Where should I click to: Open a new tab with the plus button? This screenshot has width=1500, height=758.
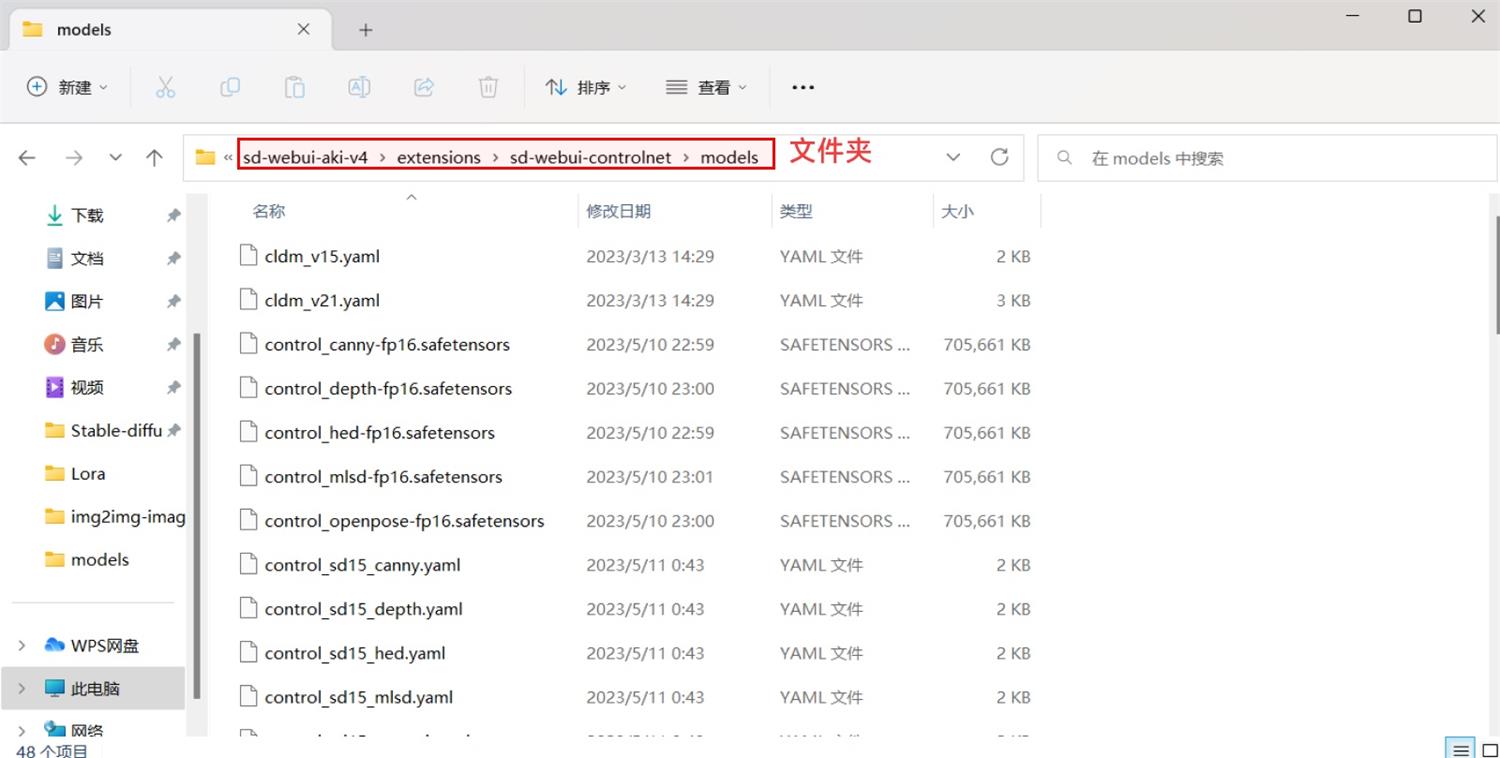tap(365, 30)
